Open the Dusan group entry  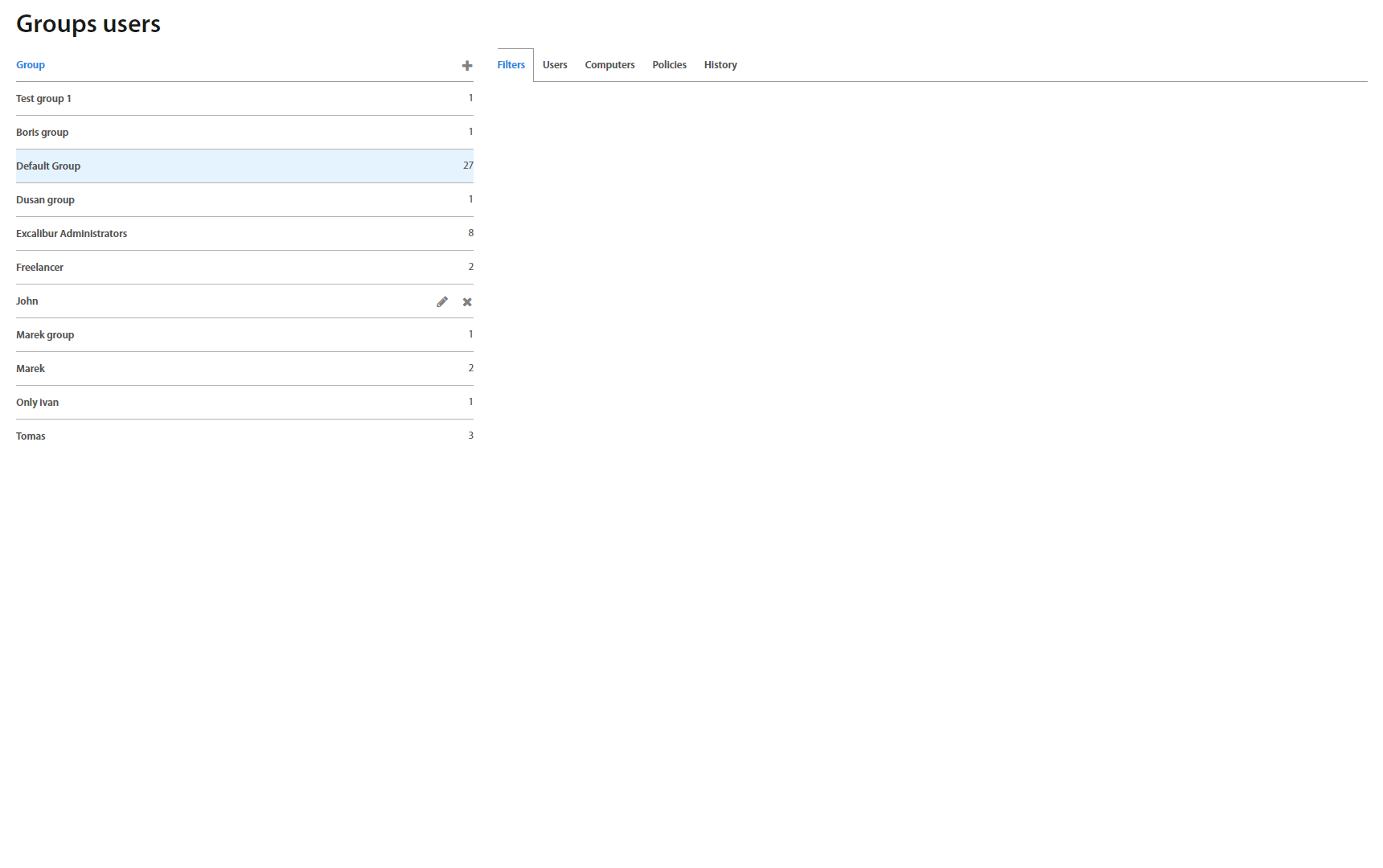click(x=45, y=200)
